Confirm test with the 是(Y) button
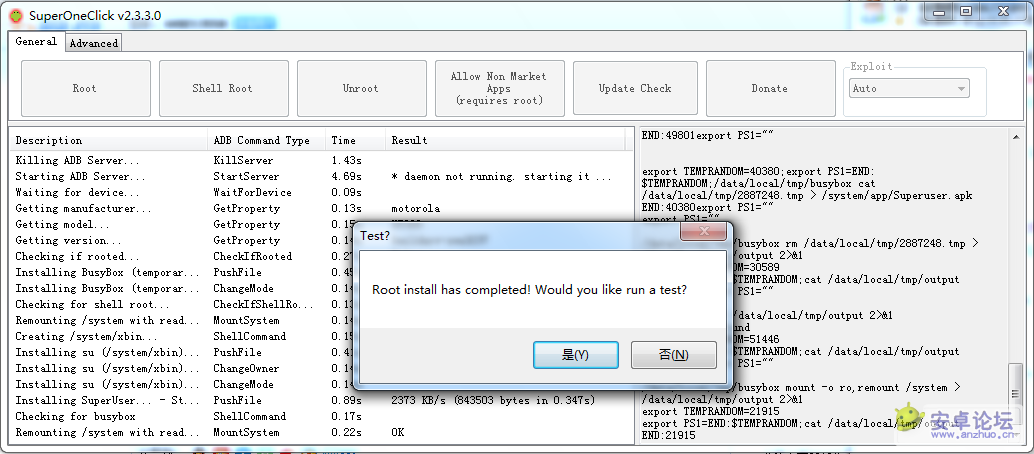Viewport: 1034px width, 454px height. click(x=575, y=355)
